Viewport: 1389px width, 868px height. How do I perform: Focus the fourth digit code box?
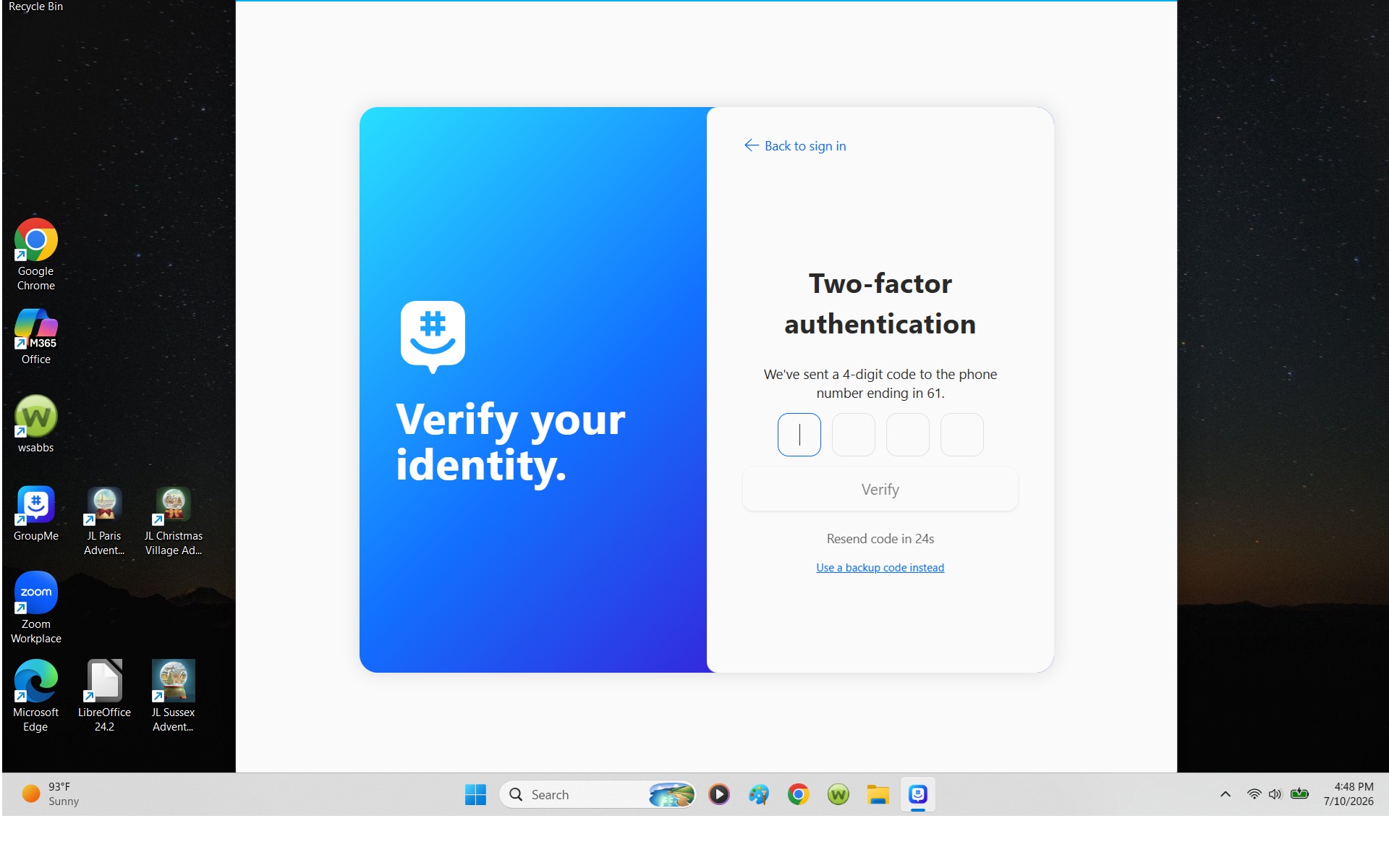[961, 435]
